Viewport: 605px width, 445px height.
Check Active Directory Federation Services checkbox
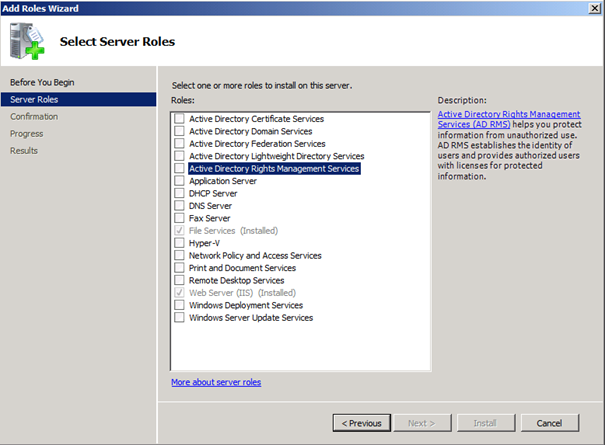click(179, 143)
